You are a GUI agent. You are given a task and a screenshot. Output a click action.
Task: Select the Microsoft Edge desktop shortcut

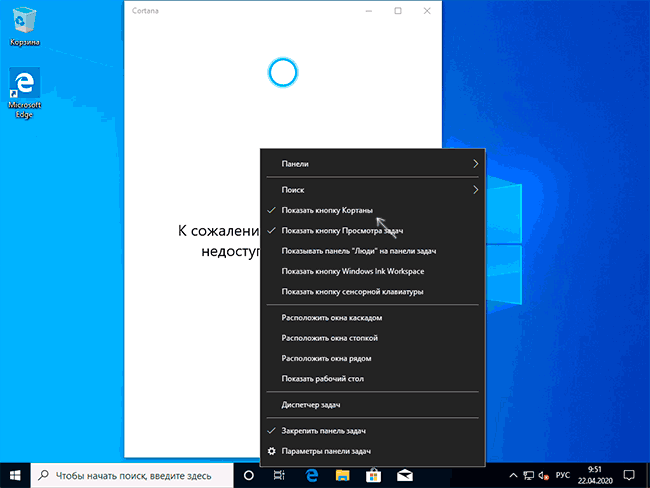tap(24, 93)
